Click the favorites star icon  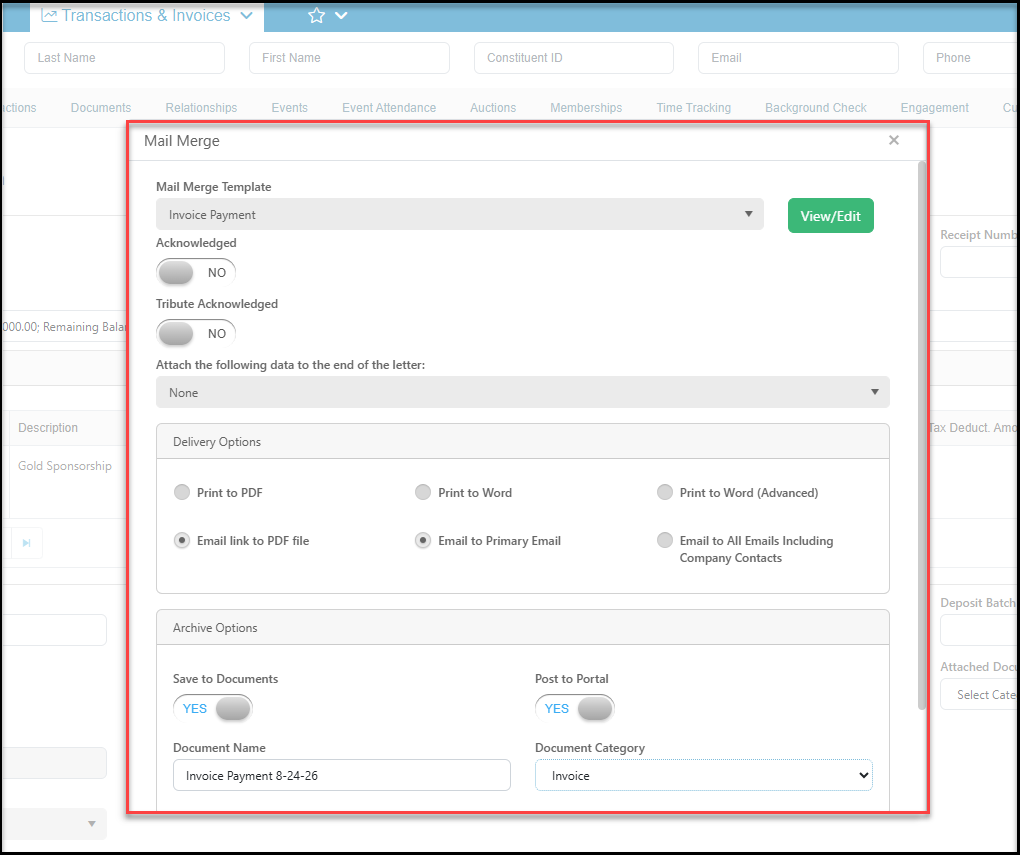tap(316, 16)
